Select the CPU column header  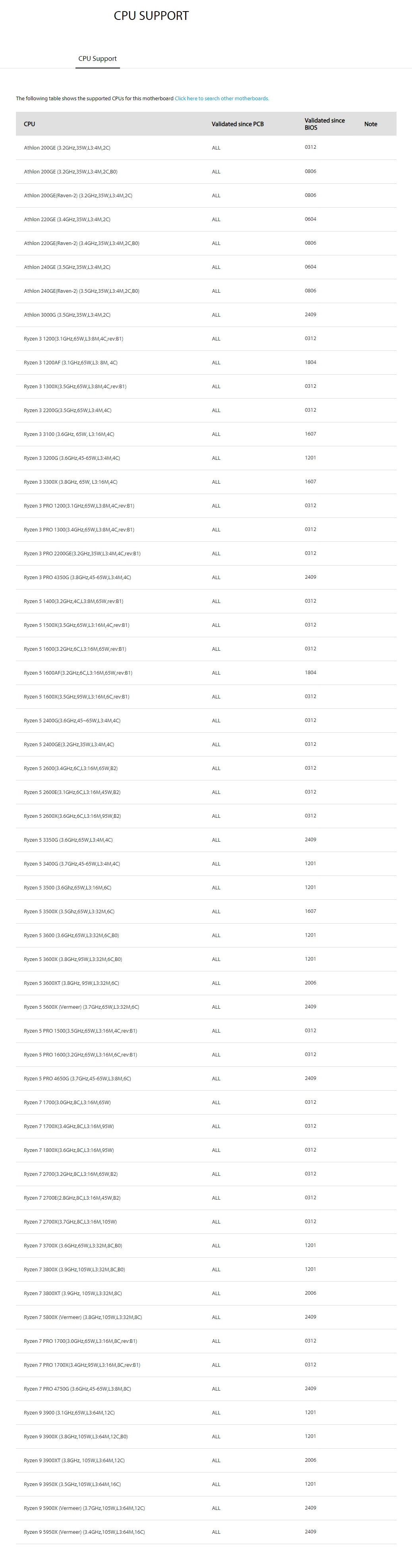pos(29,124)
